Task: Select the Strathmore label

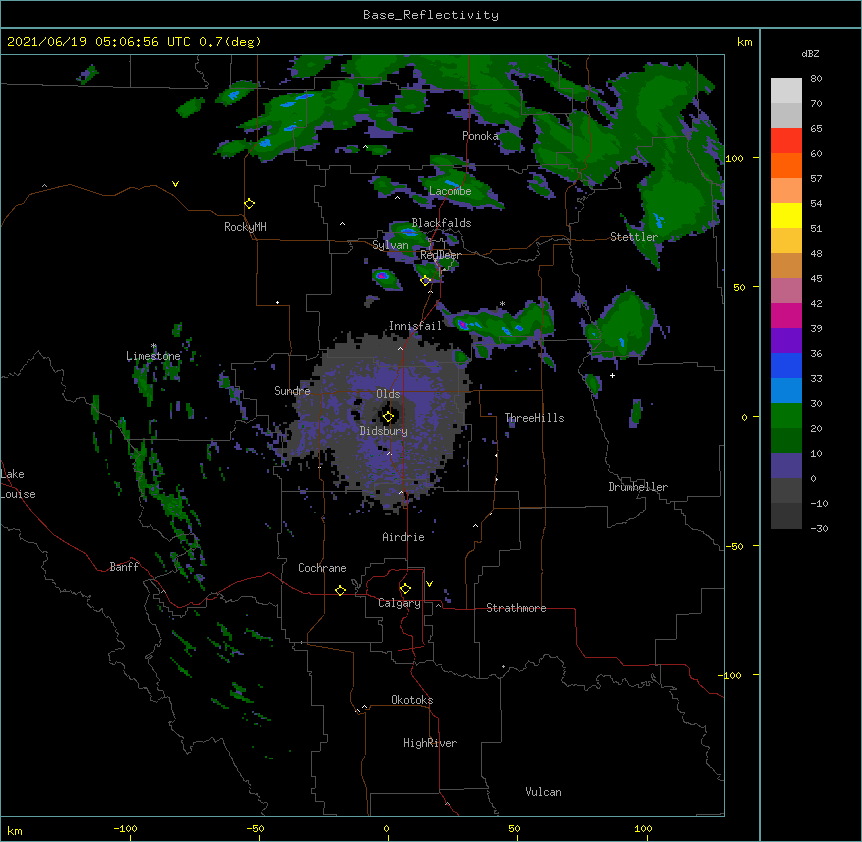Action: [516, 608]
